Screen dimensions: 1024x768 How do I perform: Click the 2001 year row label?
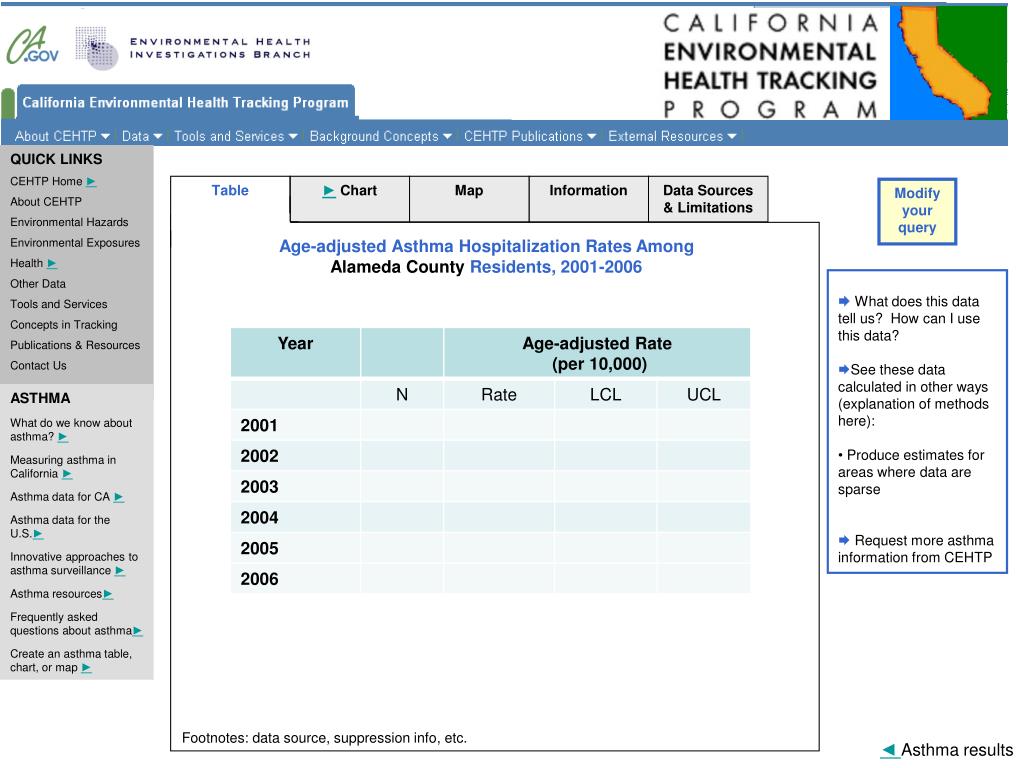pos(259,426)
